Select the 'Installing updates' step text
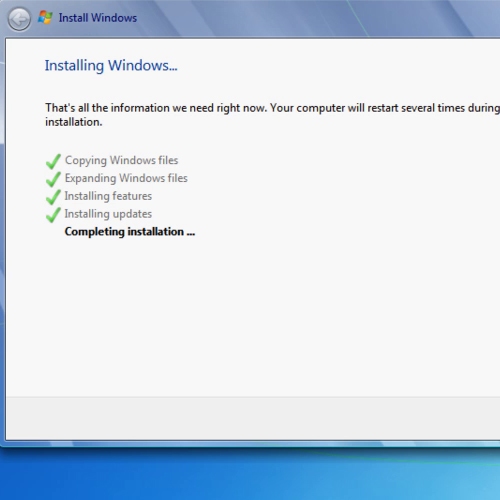Viewport: 500px width, 500px height. pyautogui.click(x=108, y=214)
